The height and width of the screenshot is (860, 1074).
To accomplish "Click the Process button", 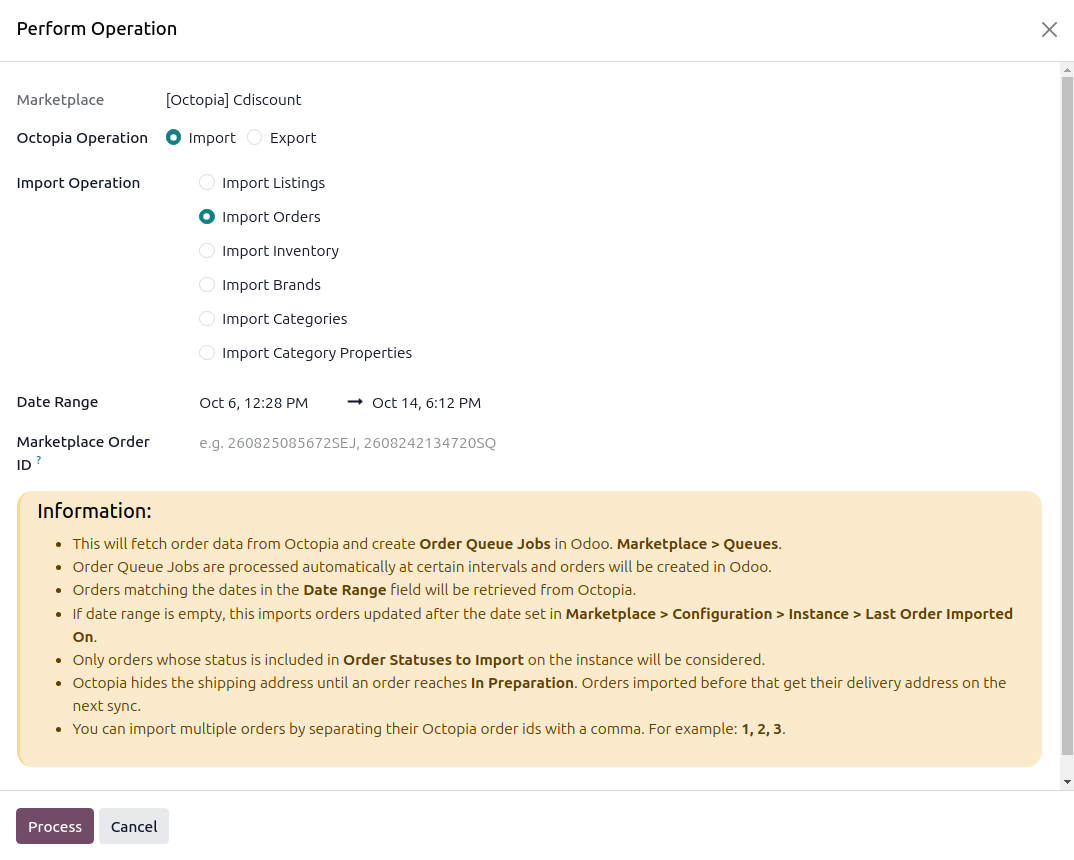I will pos(55,826).
